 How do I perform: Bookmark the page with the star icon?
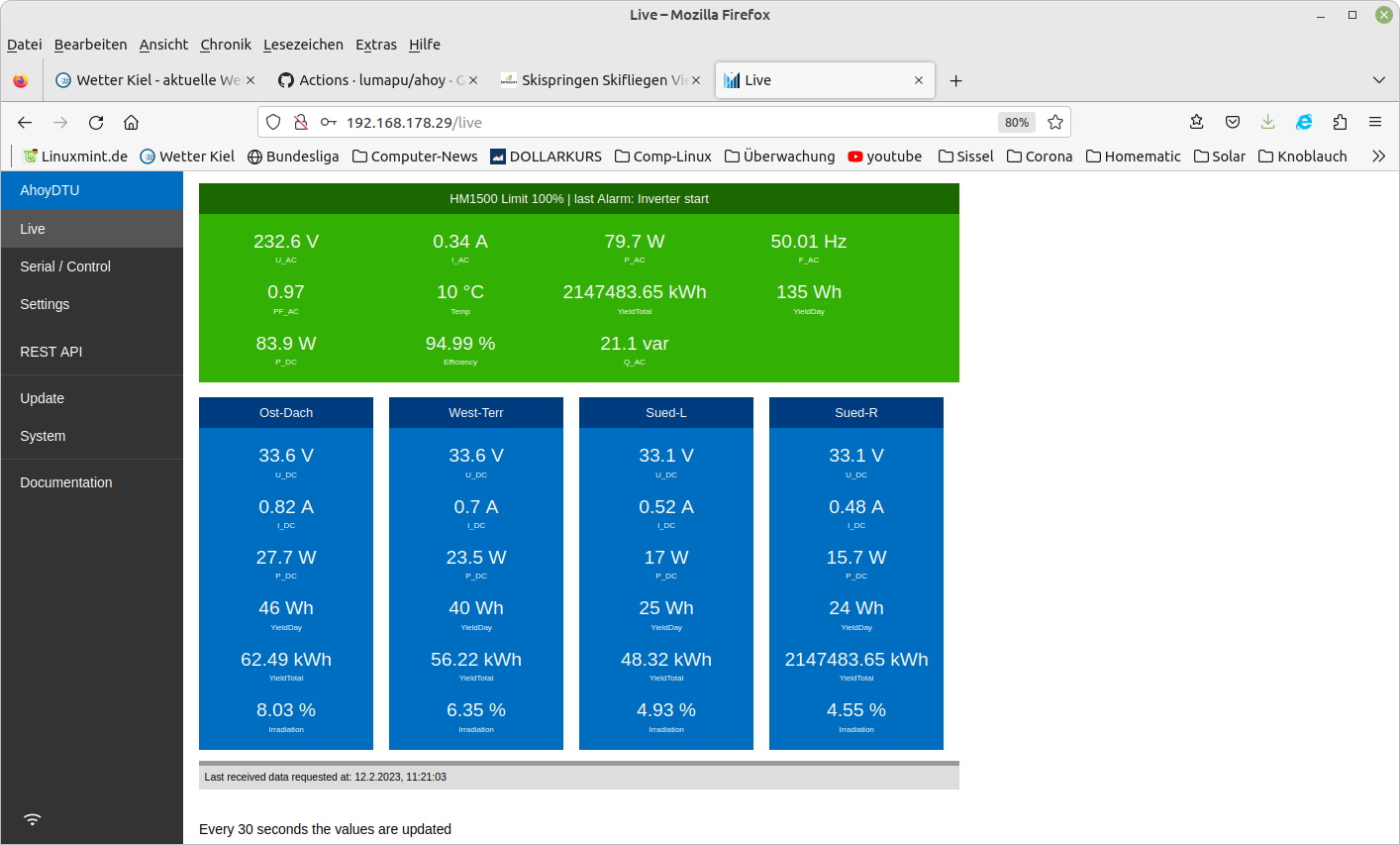[1055, 122]
